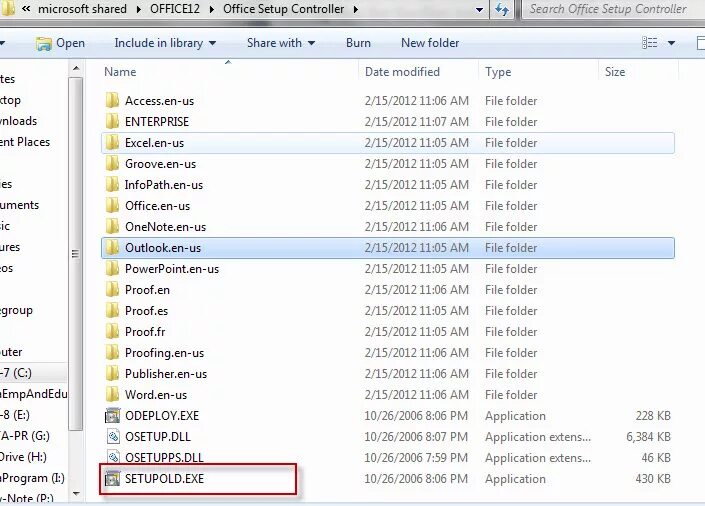Select the (E:) drive in navigation pane
The height and width of the screenshot is (506, 705).
coord(15,415)
